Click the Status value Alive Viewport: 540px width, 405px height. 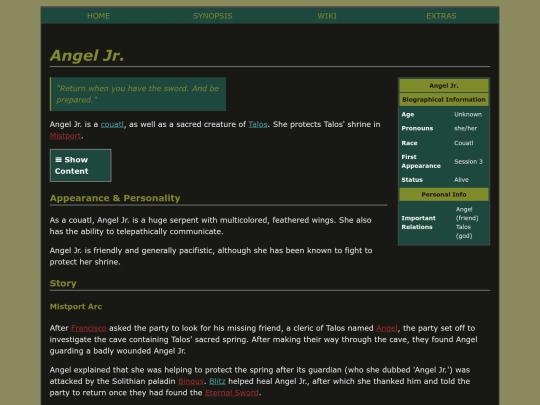point(461,180)
